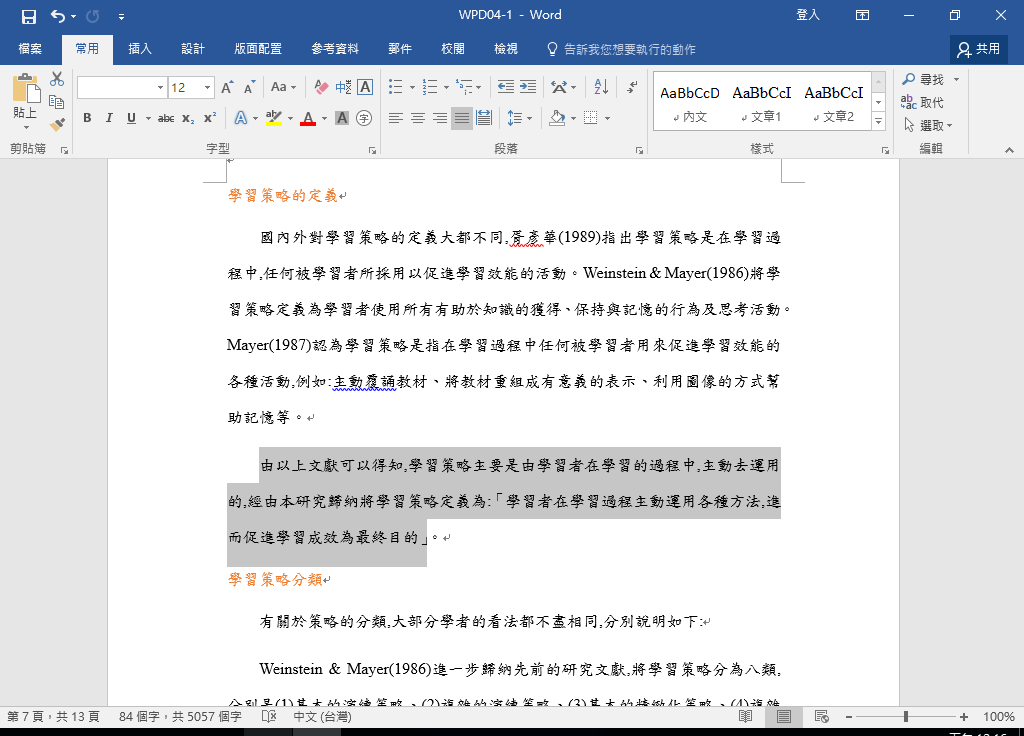Apply distributed alignment
This screenshot has width=1024, height=736.
[484, 118]
